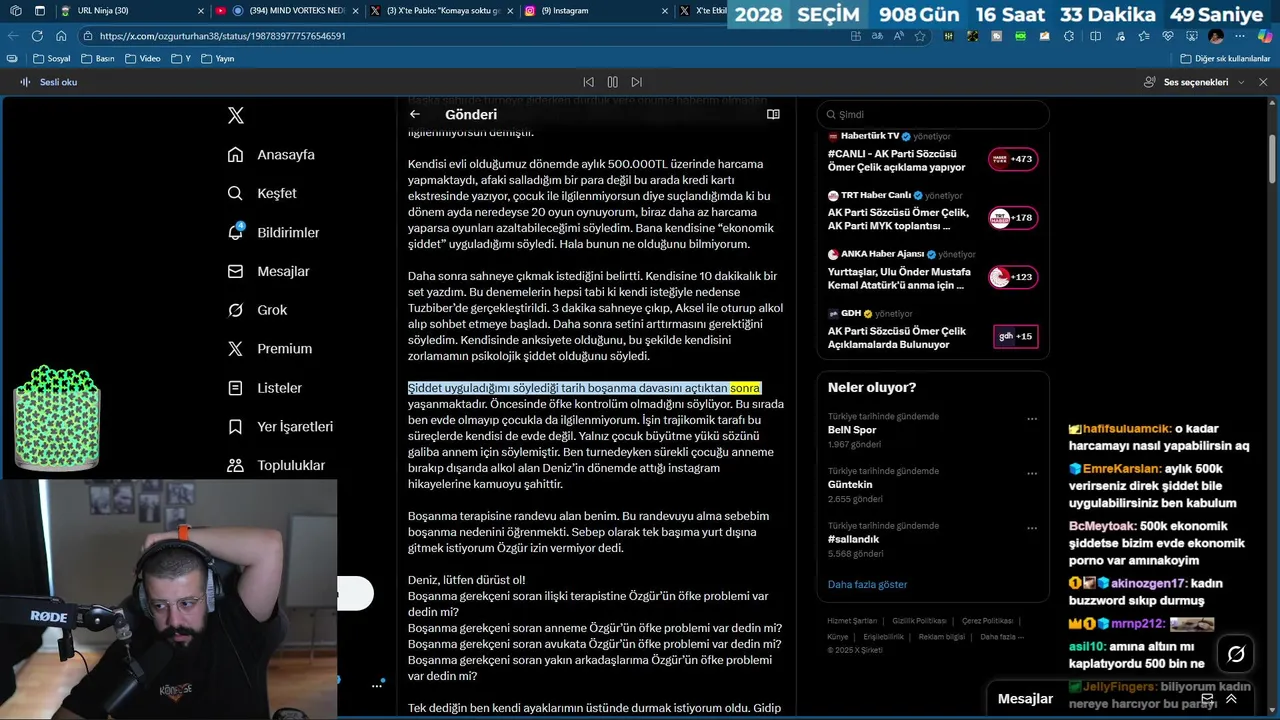Viewport: 1280px width, 720px height.
Task: Pause read aloud playback
Action: pos(612,82)
